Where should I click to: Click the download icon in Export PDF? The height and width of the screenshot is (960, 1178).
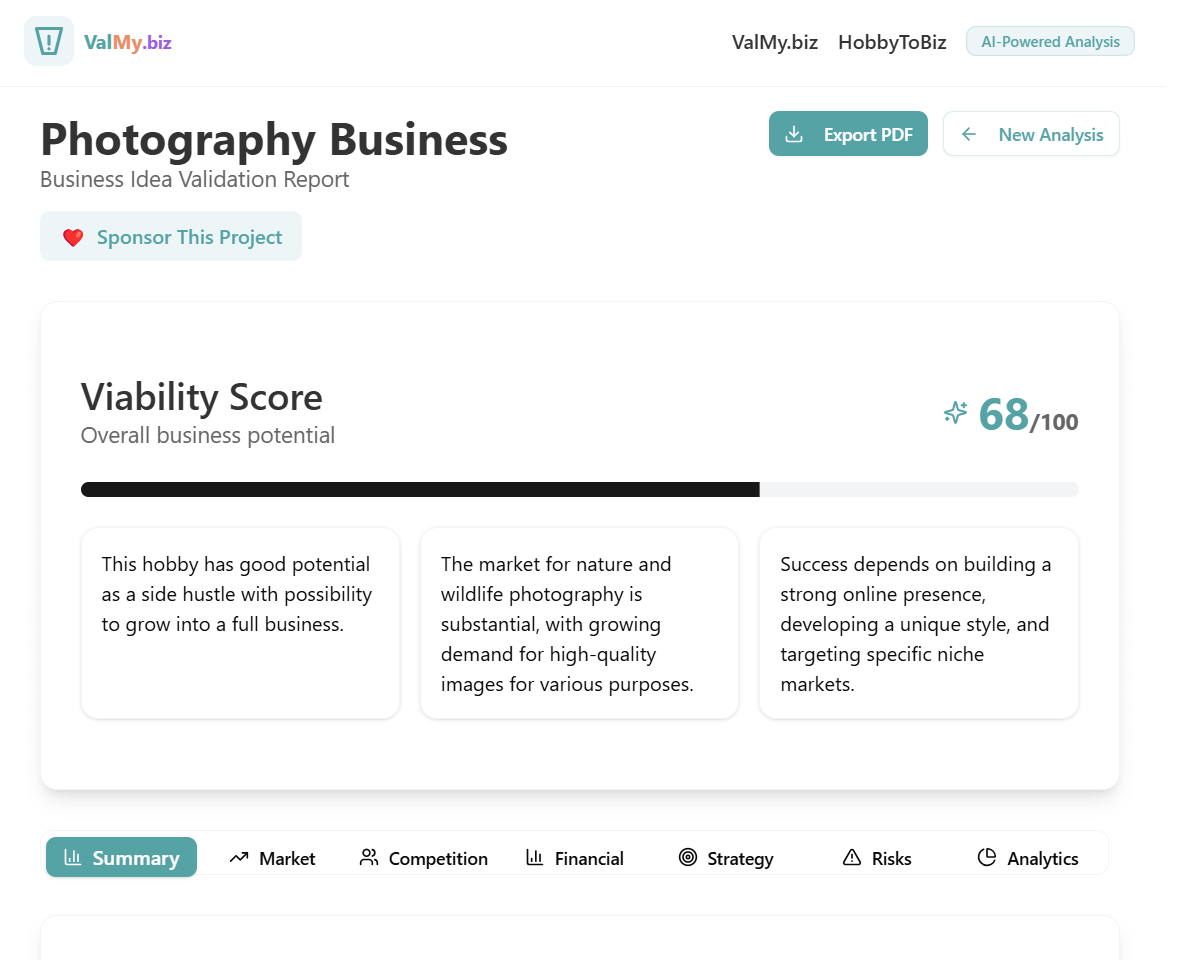point(794,134)
